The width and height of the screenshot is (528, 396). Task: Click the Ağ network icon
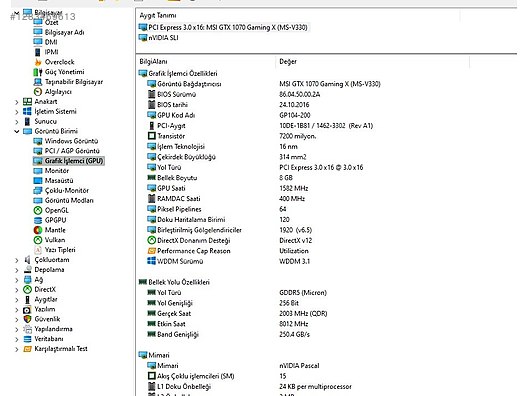point(27,279)
